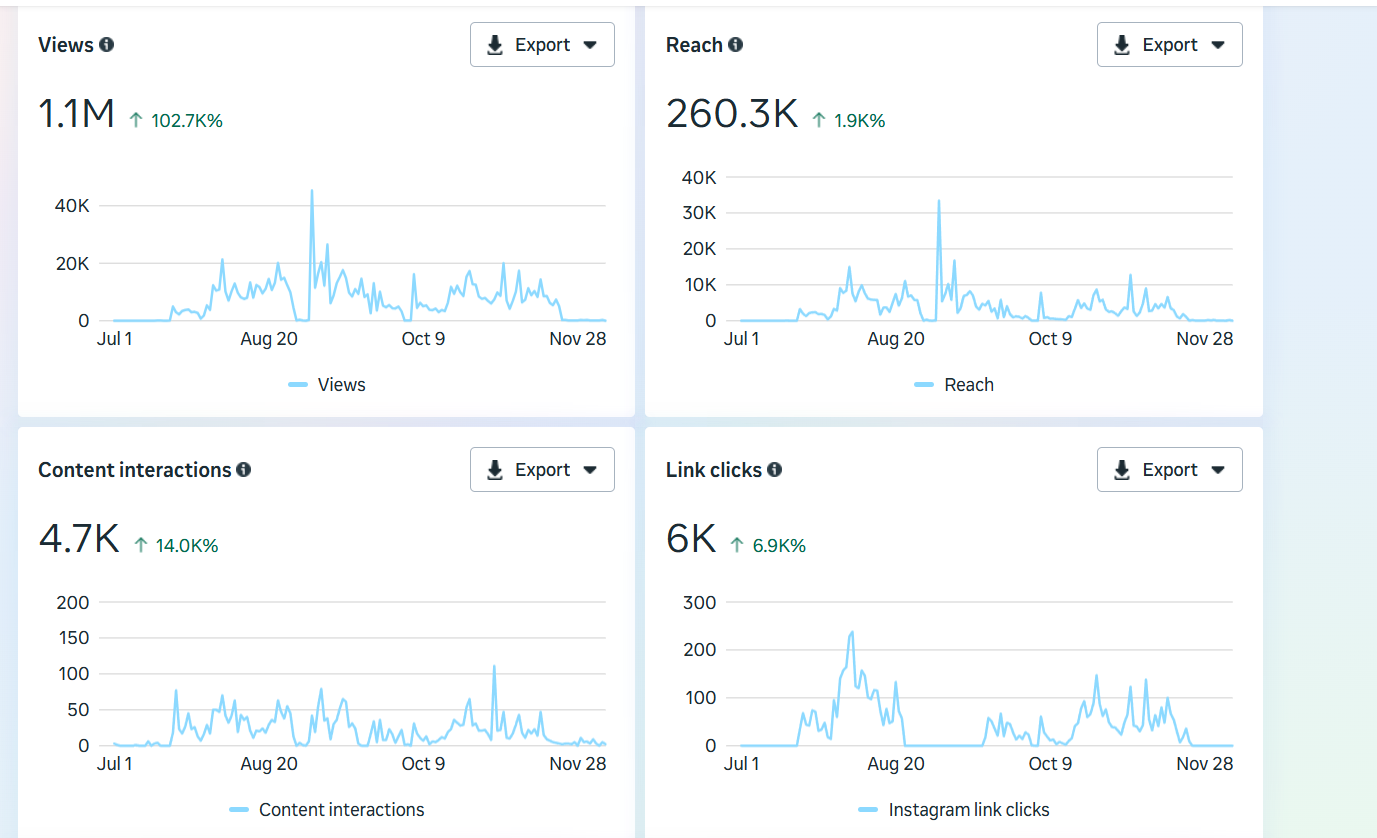
Task: Click the blue Content interactions legend swatch
Action: coord(239,810)
